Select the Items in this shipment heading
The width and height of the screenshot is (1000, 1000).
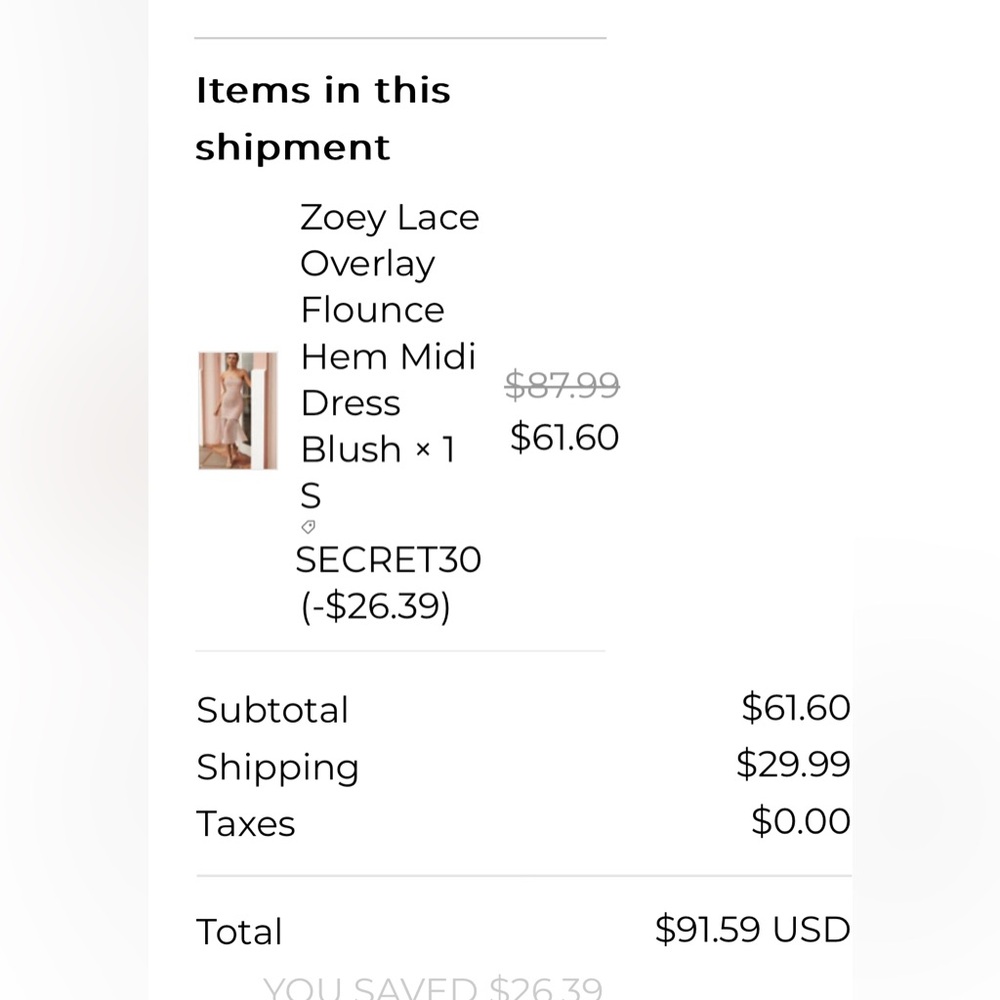[x=323, y=117]
